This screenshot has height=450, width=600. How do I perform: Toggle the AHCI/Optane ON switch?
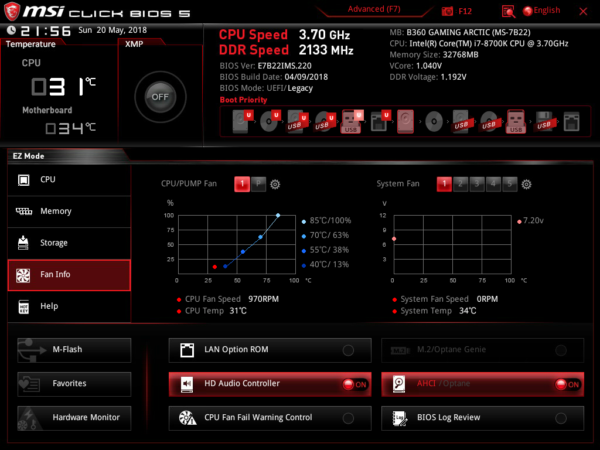(x=567, y=384)
